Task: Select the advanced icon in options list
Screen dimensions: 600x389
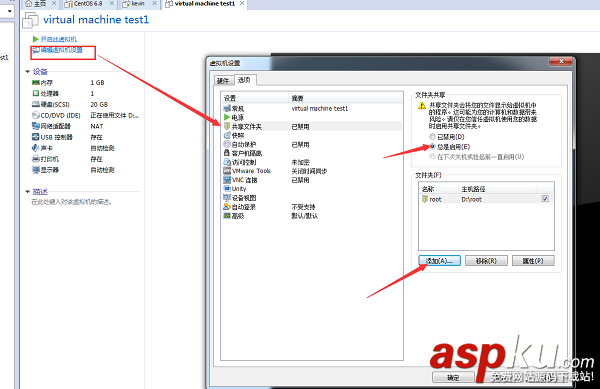Action: pyautogui.click(x=227, y=216)
